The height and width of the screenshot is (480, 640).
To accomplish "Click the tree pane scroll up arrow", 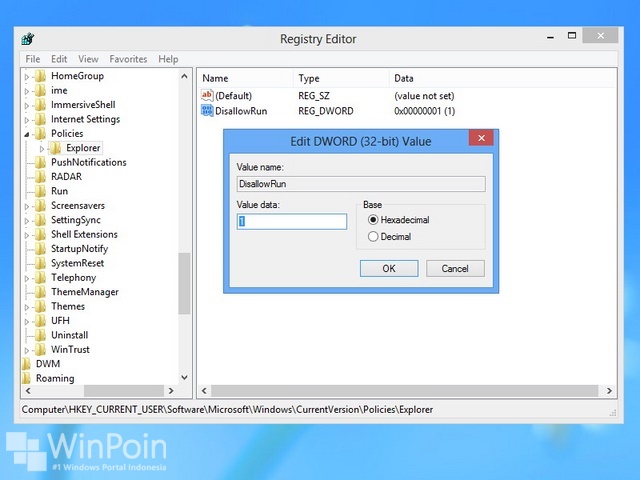I will click(184, 76).
